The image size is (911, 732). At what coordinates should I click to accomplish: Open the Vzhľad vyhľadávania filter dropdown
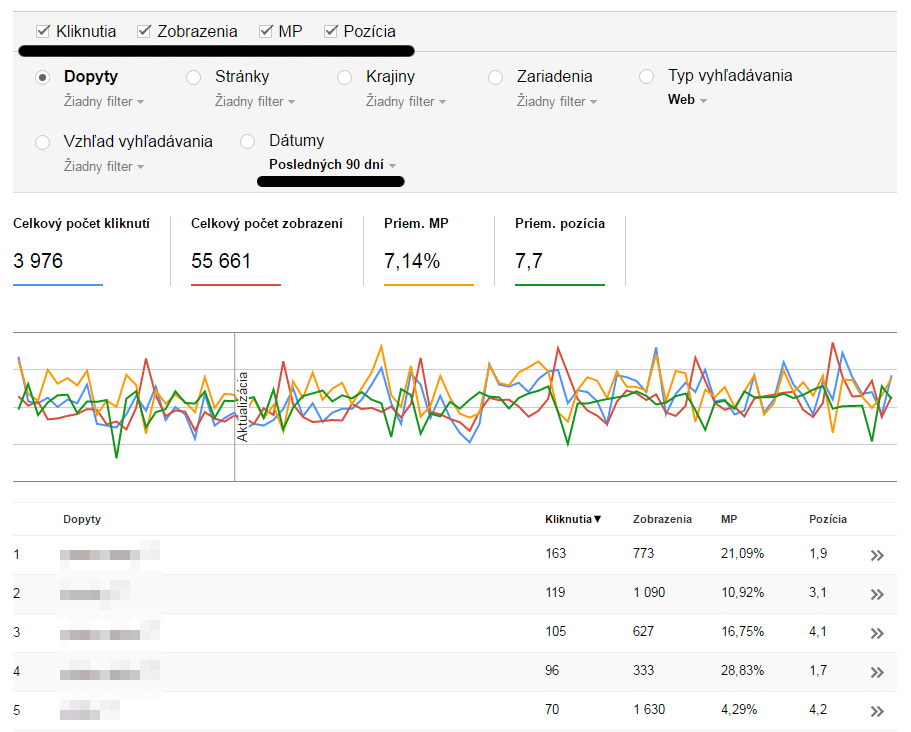click(x=104, y=167)
